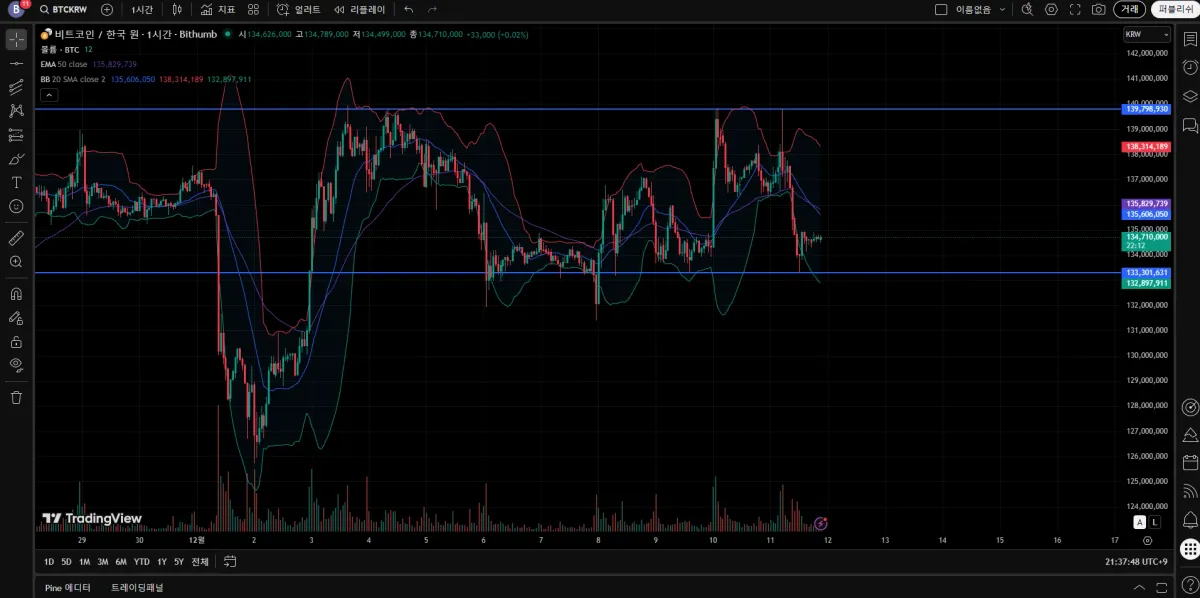Screen dimensions: 1200x598
Task: Select the brush drawing tool
Action: [x=16, y=159]
